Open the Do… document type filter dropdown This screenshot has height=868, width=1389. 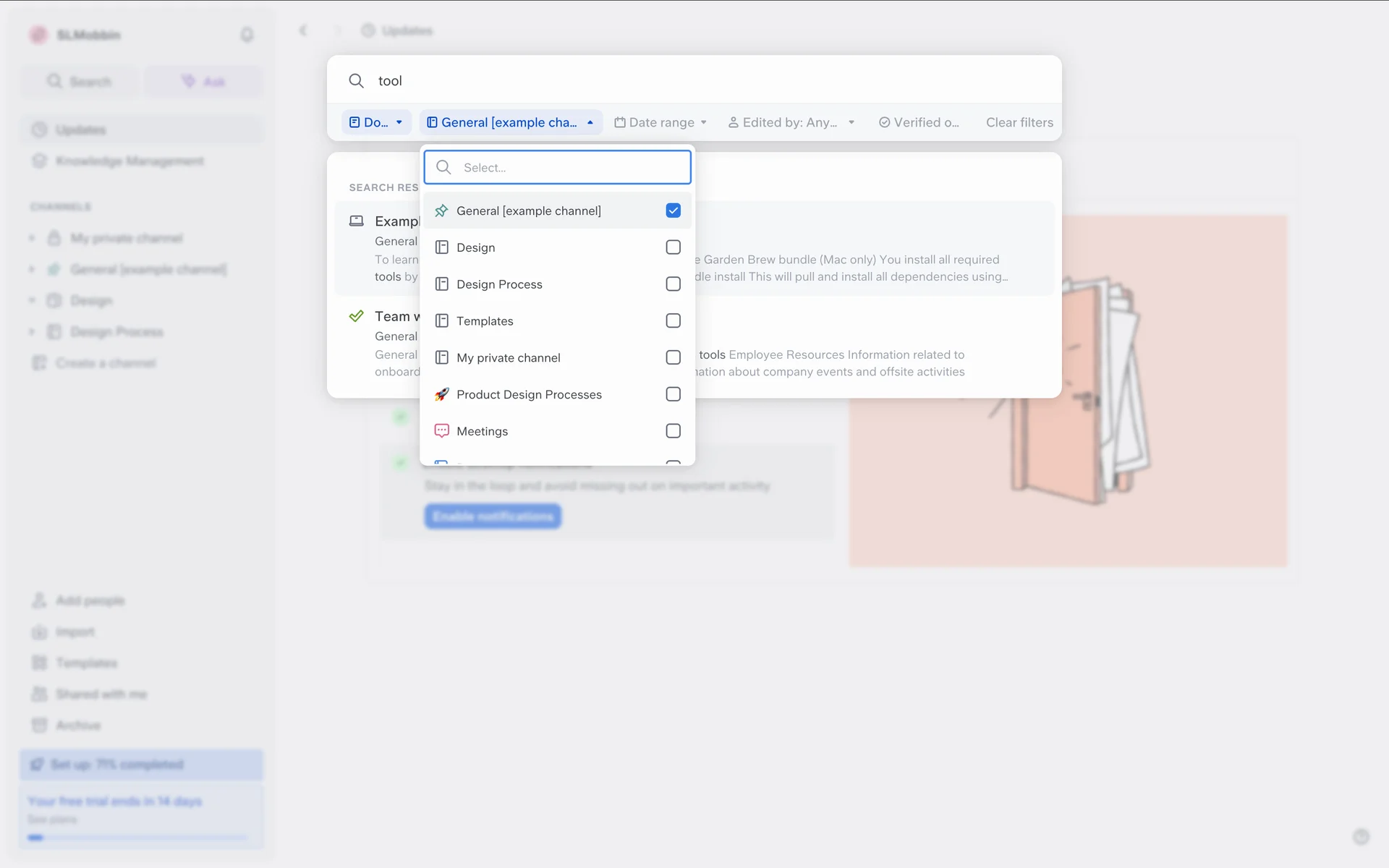pyautogui.click(x=375, y=122)
